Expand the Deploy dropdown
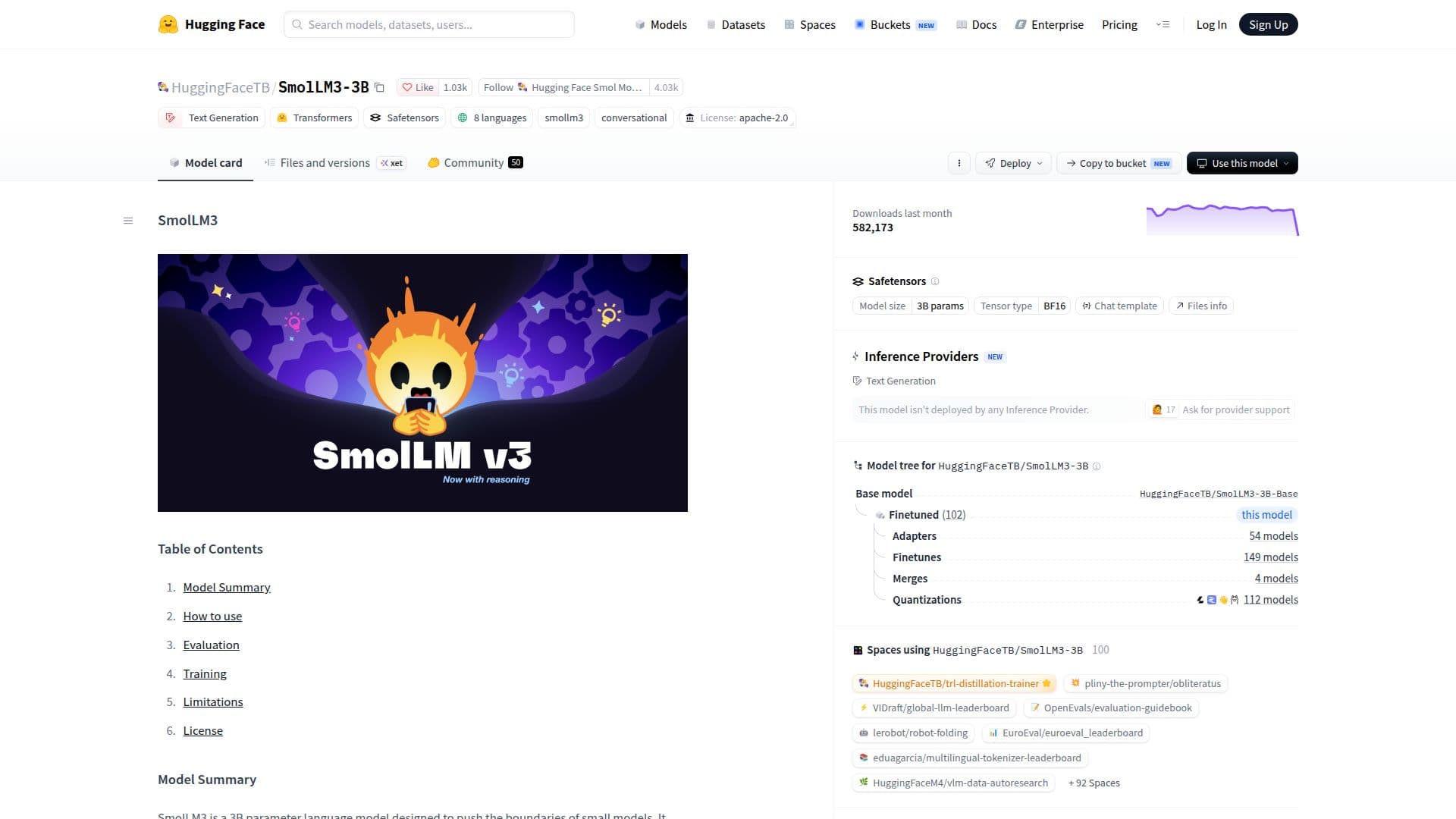The width and height of the screenshot is (1456, 819). click(x=1013, y=163)
